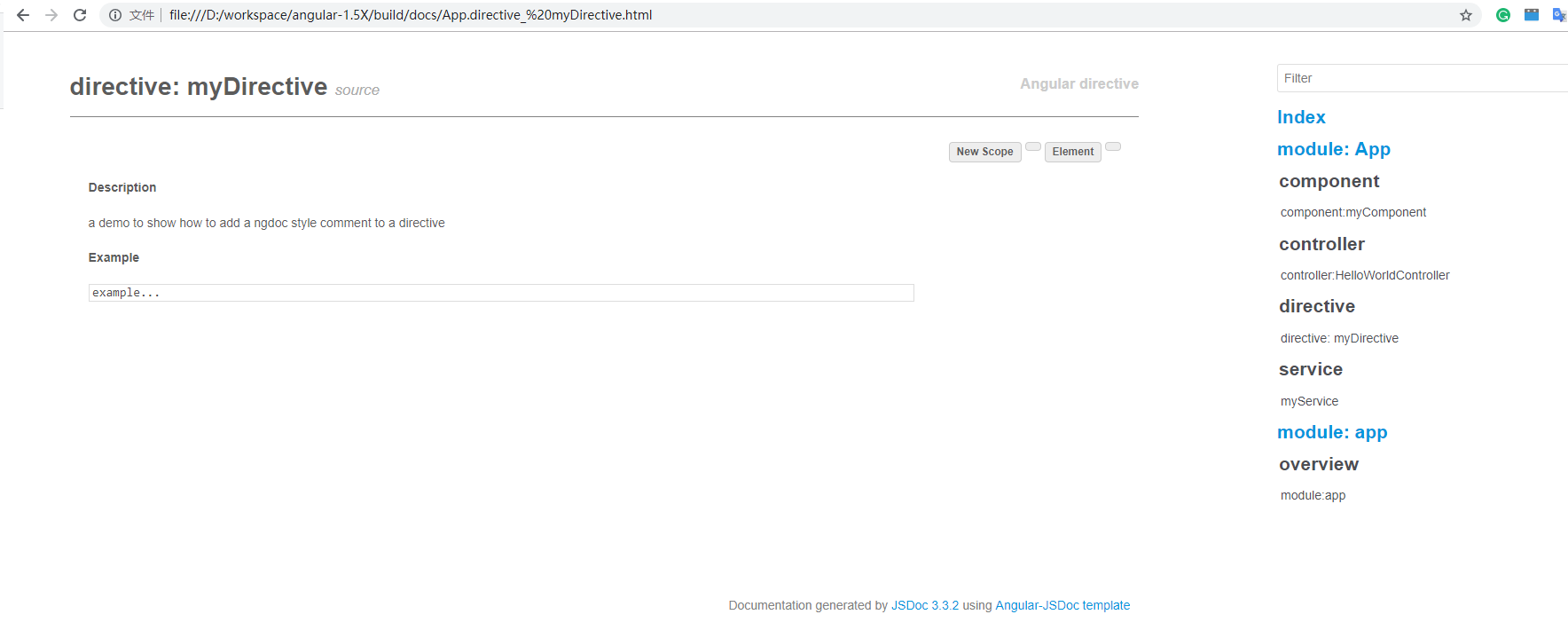Viewport: 1568px width, 638px height.
Task: Open the Index link in sidebar
Action: tap(1301, 117)
